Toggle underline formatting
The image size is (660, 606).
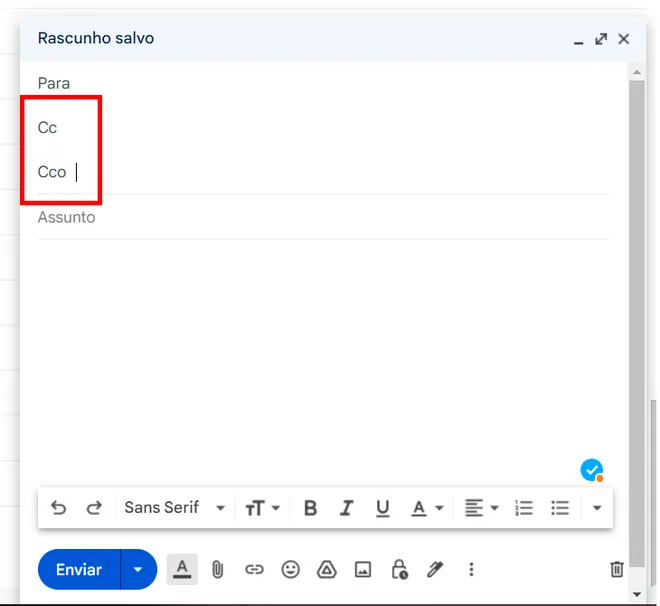[x=382, y=508]
